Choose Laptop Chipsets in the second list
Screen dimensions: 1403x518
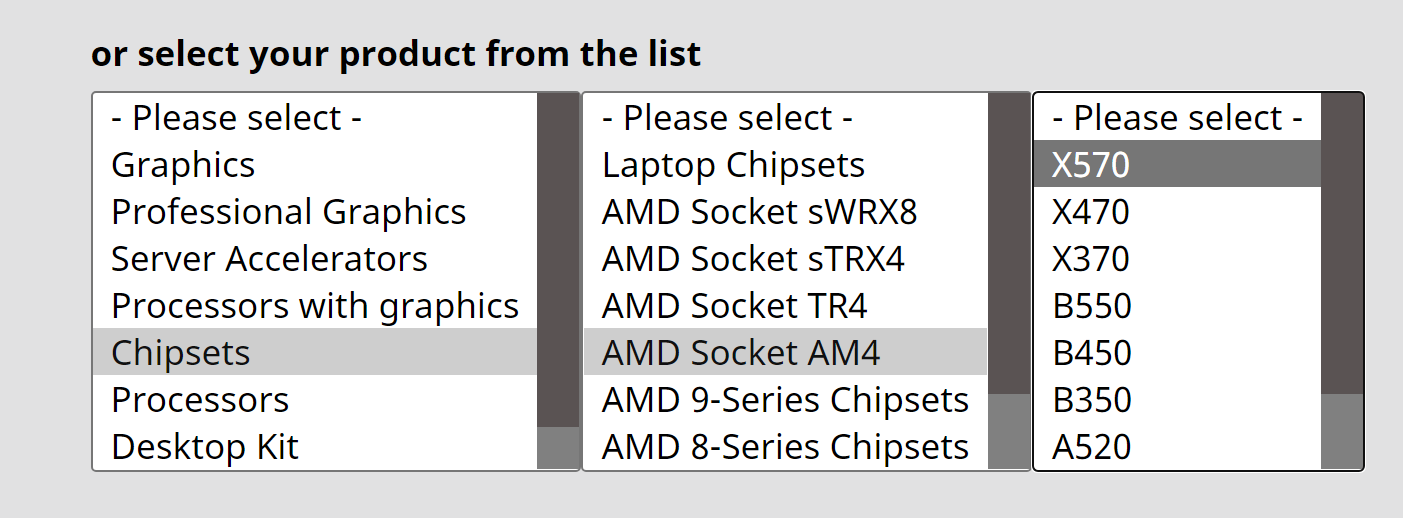coord(786,165)
